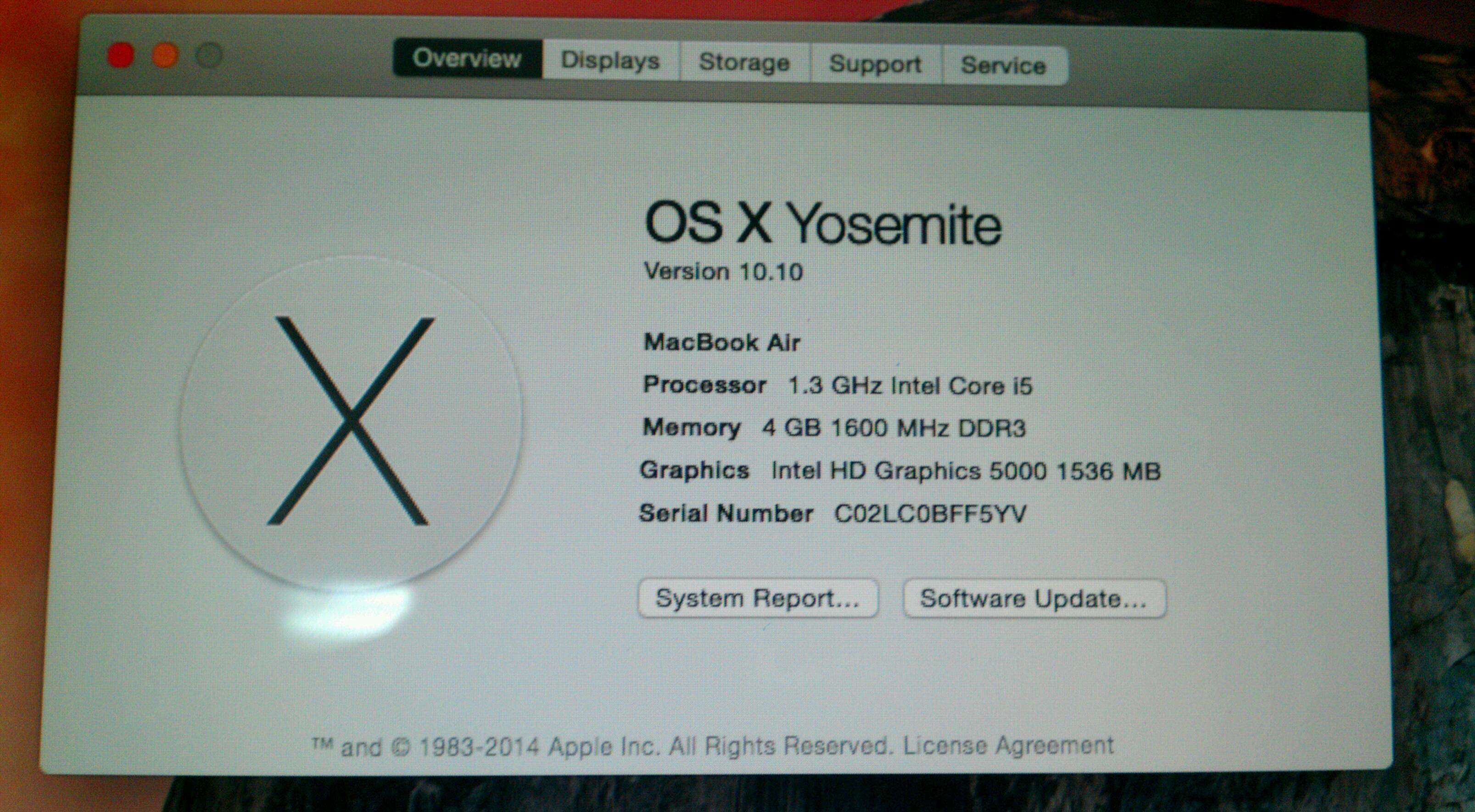Go to the Support tab
Screen dimensions: 1475x812
pyautogui.click(x=876, y=64)
